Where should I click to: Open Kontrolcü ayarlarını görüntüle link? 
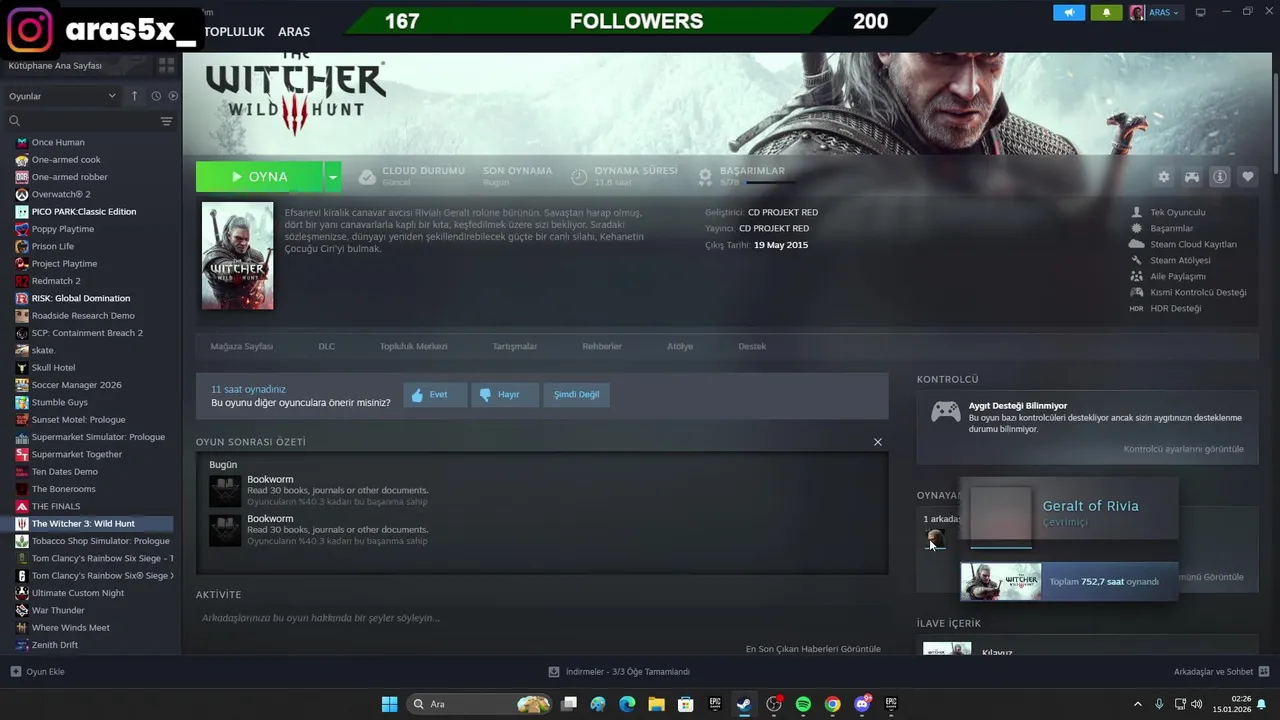point(1184,449)
